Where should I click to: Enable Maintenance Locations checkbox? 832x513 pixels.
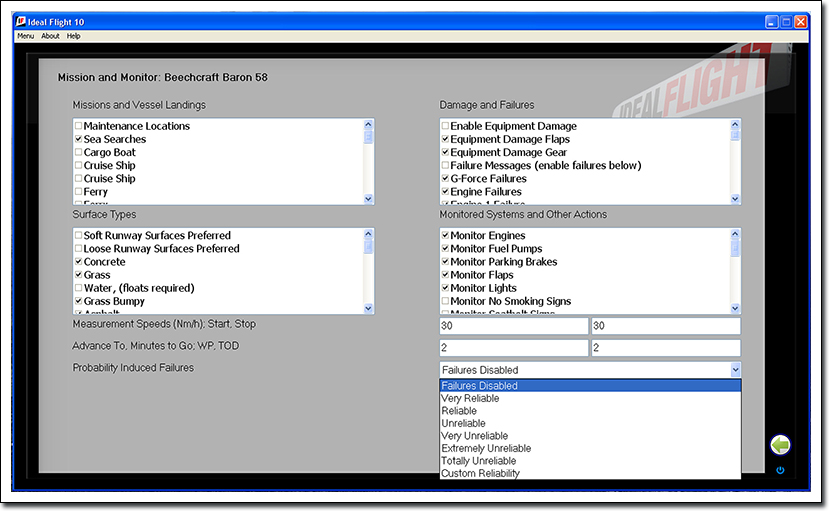coord(79,126)
